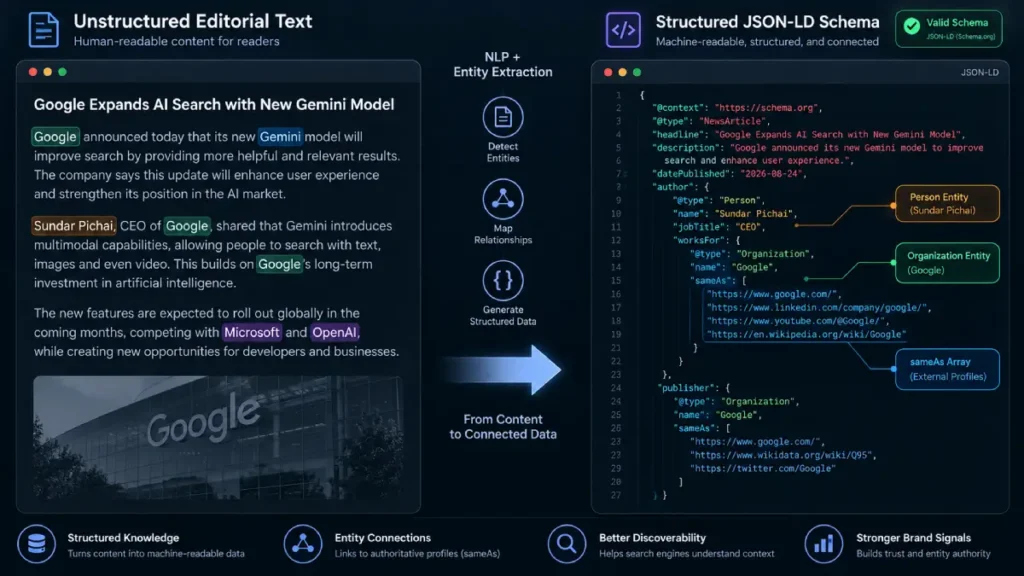This screenshot has height=576, width=1024.
Task: Click the article headline Google Expands AI Search
Action: point(214,104)
